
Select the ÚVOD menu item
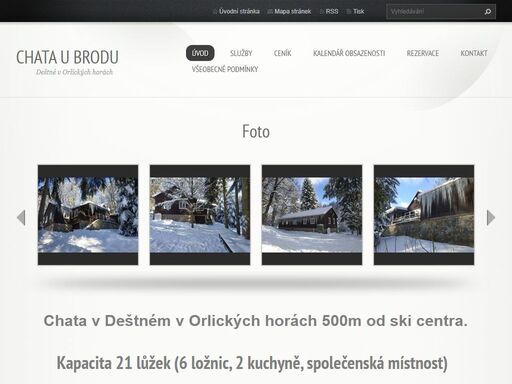point(200,53)
